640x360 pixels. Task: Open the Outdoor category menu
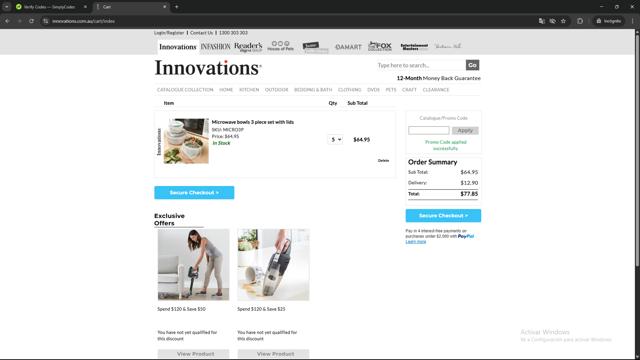click(276, 90)
